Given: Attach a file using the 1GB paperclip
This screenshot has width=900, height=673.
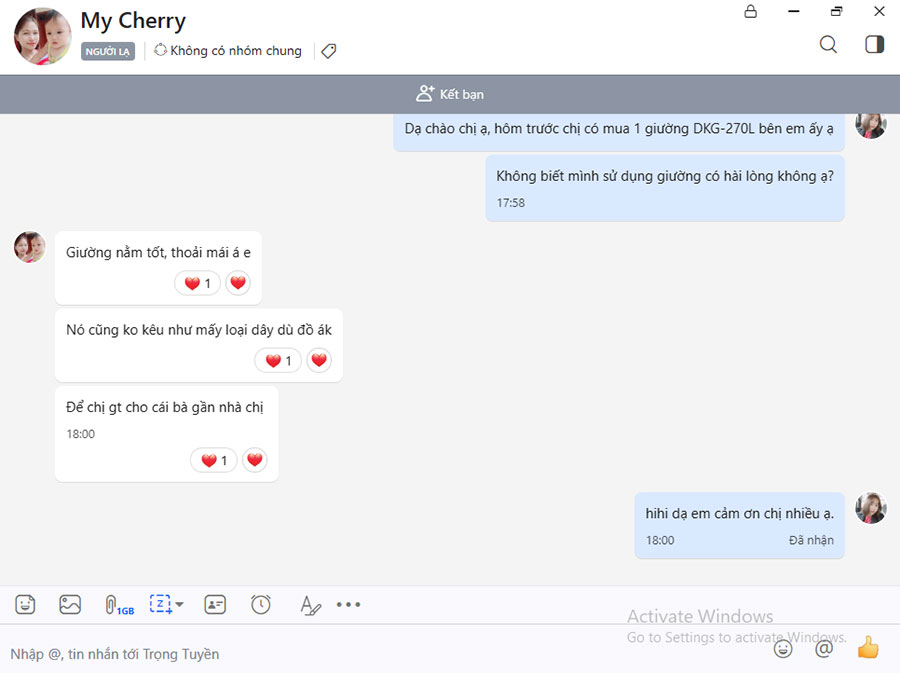Looking at the screenshot, I should 113,605.
